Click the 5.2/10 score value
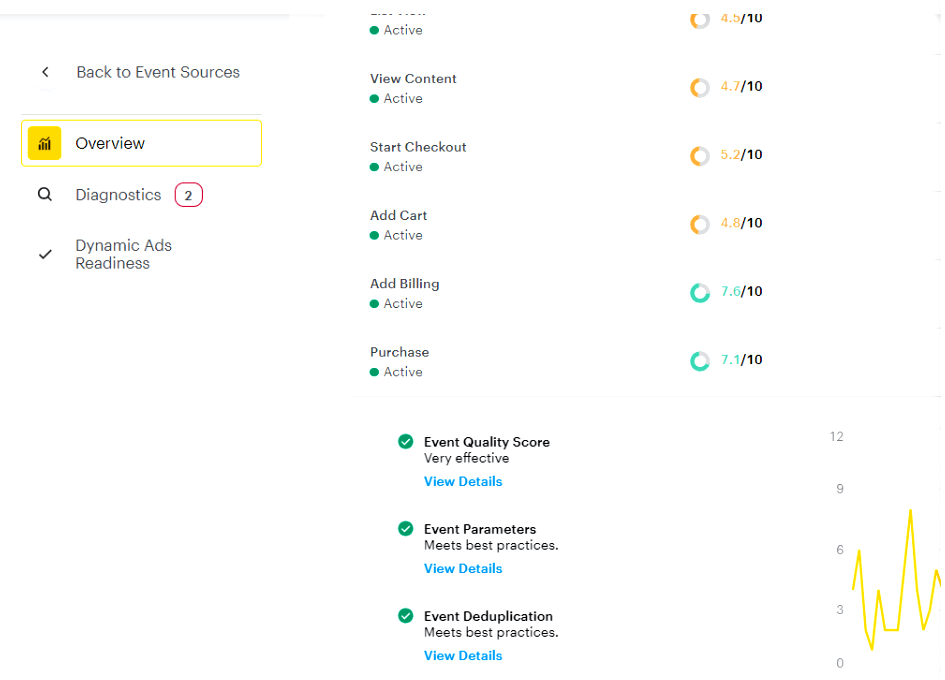 [741, 154]
